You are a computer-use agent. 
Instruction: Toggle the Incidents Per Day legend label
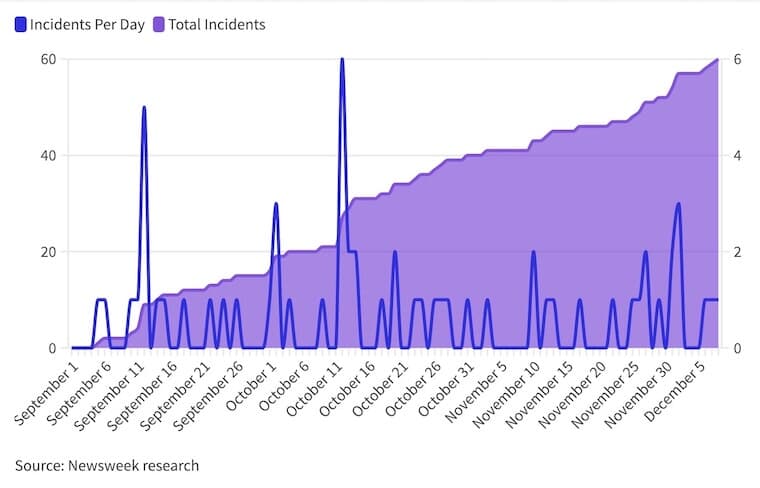pyautogui.click(x=88, y=24)
